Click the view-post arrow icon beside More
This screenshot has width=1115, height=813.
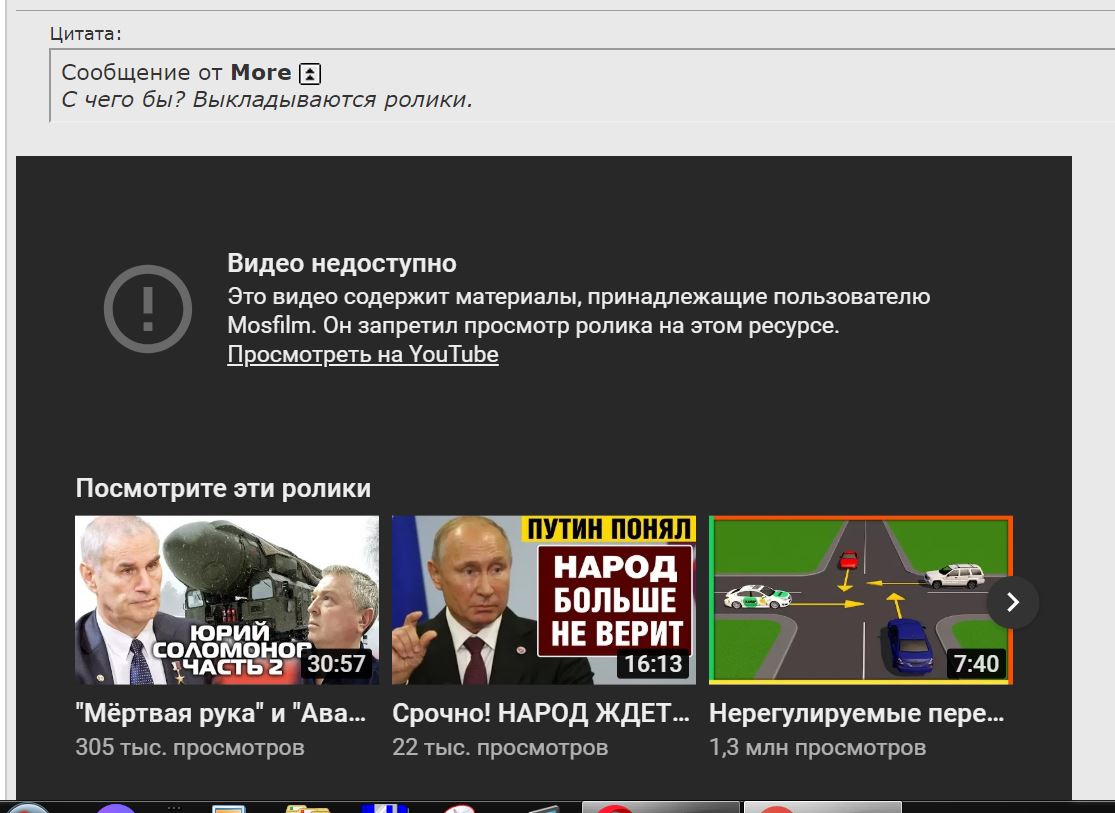click(x=311, y=73)
